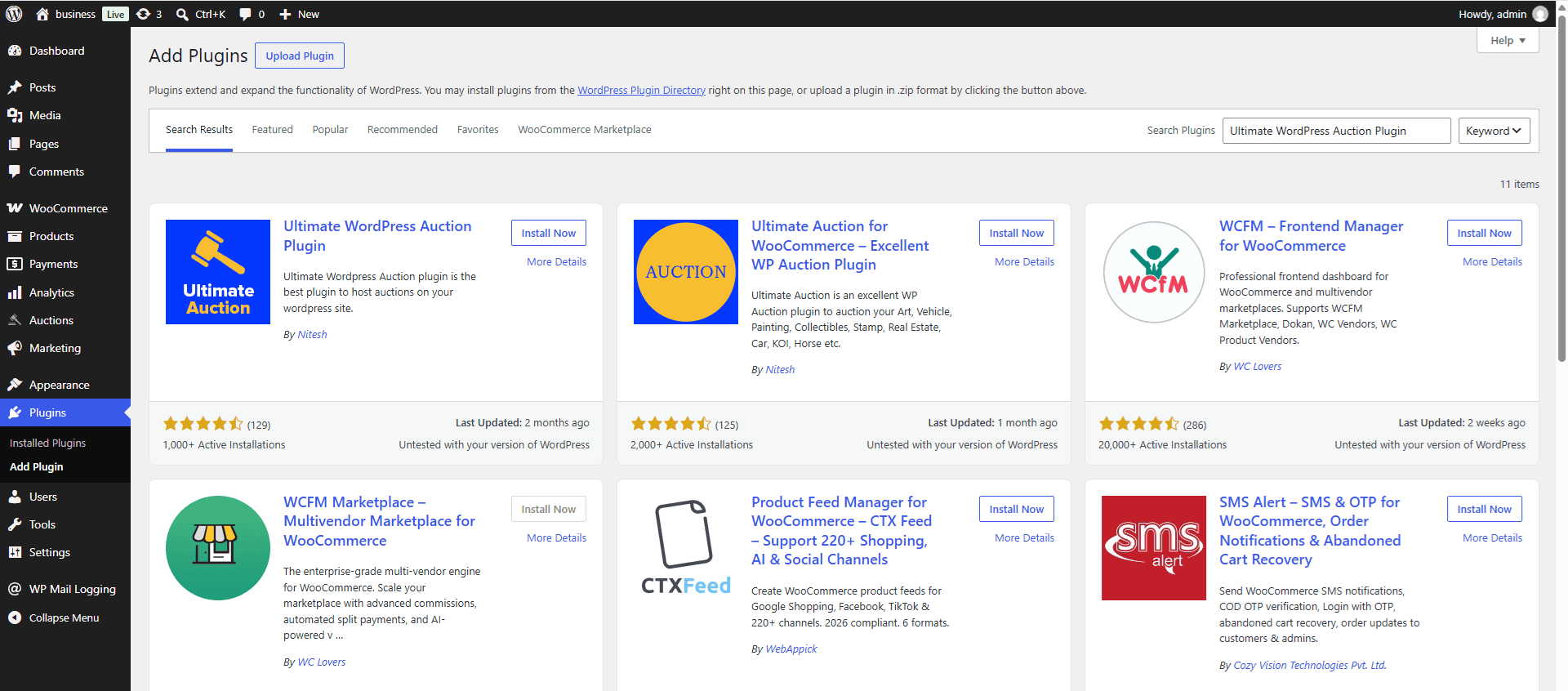Click the green WCFM Marketplace store thumbnail

(218, 548)
